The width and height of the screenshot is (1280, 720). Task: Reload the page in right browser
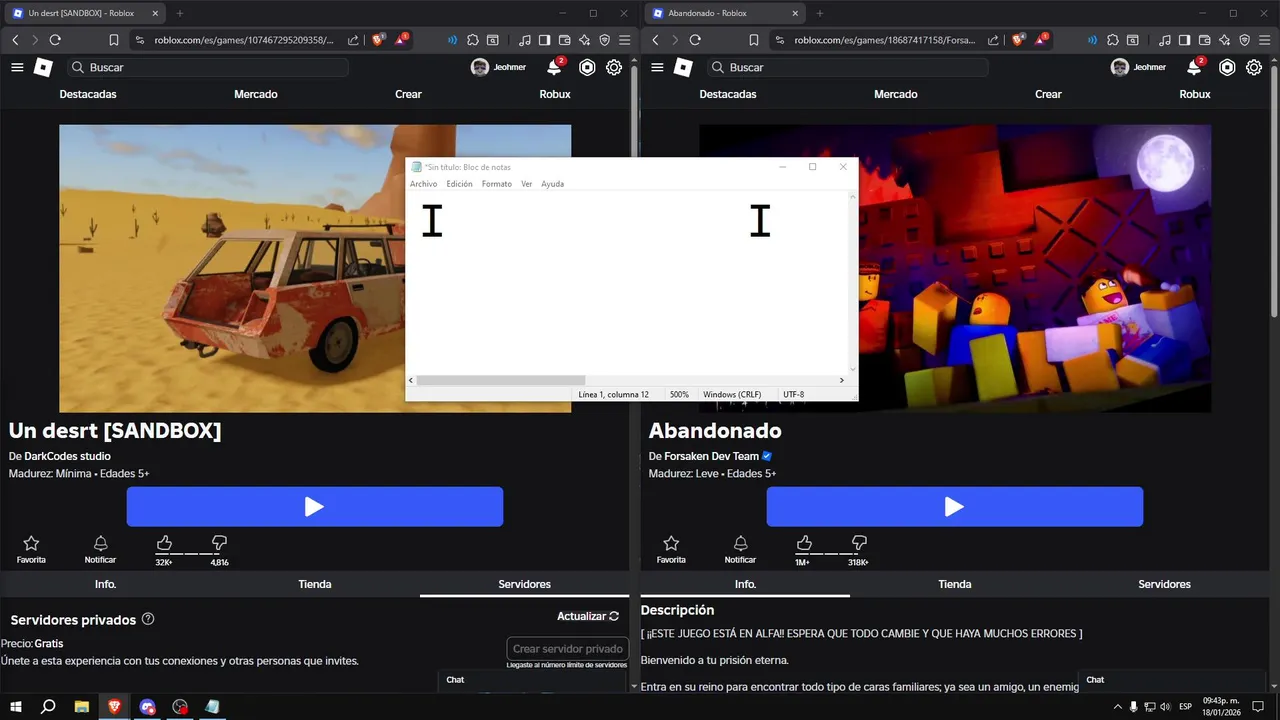[x=695, y=40]
